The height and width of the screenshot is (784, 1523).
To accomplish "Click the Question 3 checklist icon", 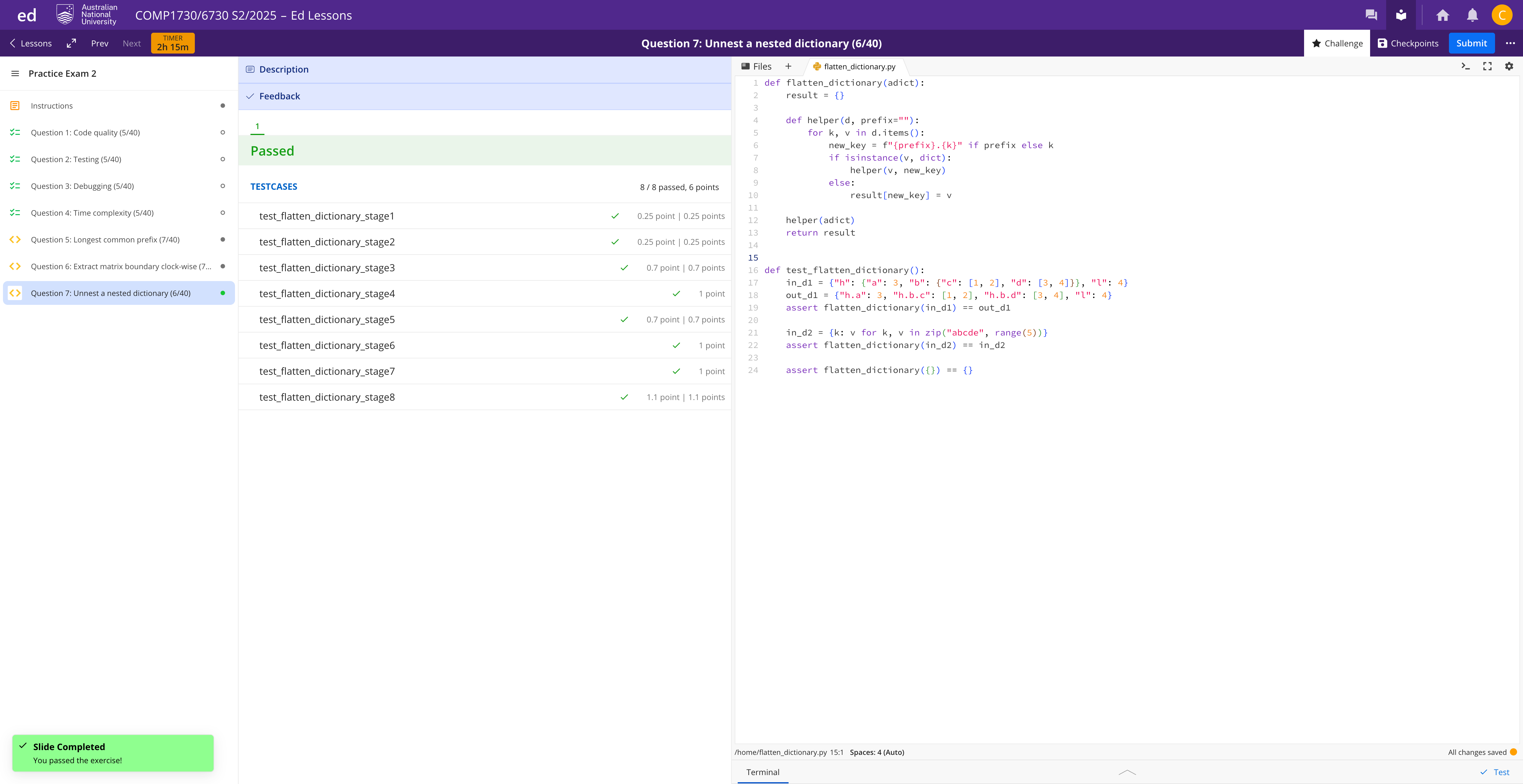I will coord(15,186).
